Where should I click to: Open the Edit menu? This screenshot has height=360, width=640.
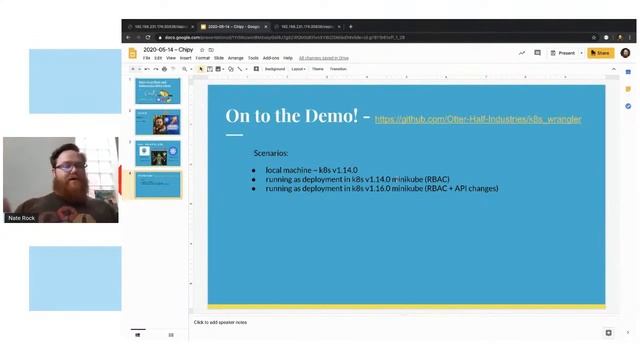[158, 58]
